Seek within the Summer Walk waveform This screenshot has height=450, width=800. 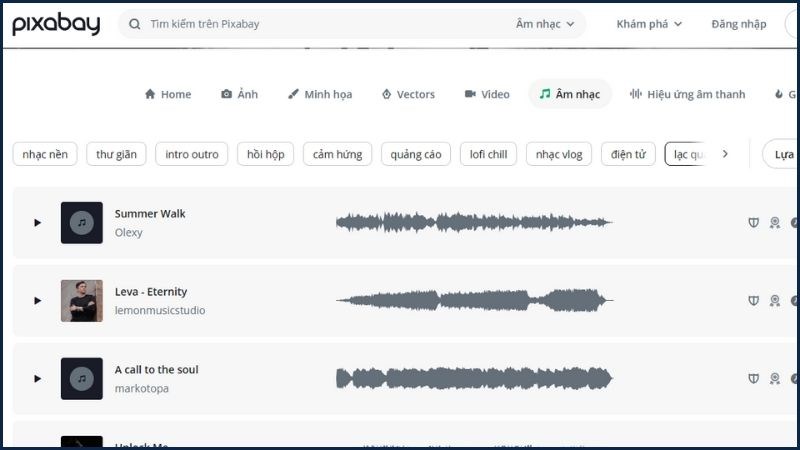[x=474, y=222]
